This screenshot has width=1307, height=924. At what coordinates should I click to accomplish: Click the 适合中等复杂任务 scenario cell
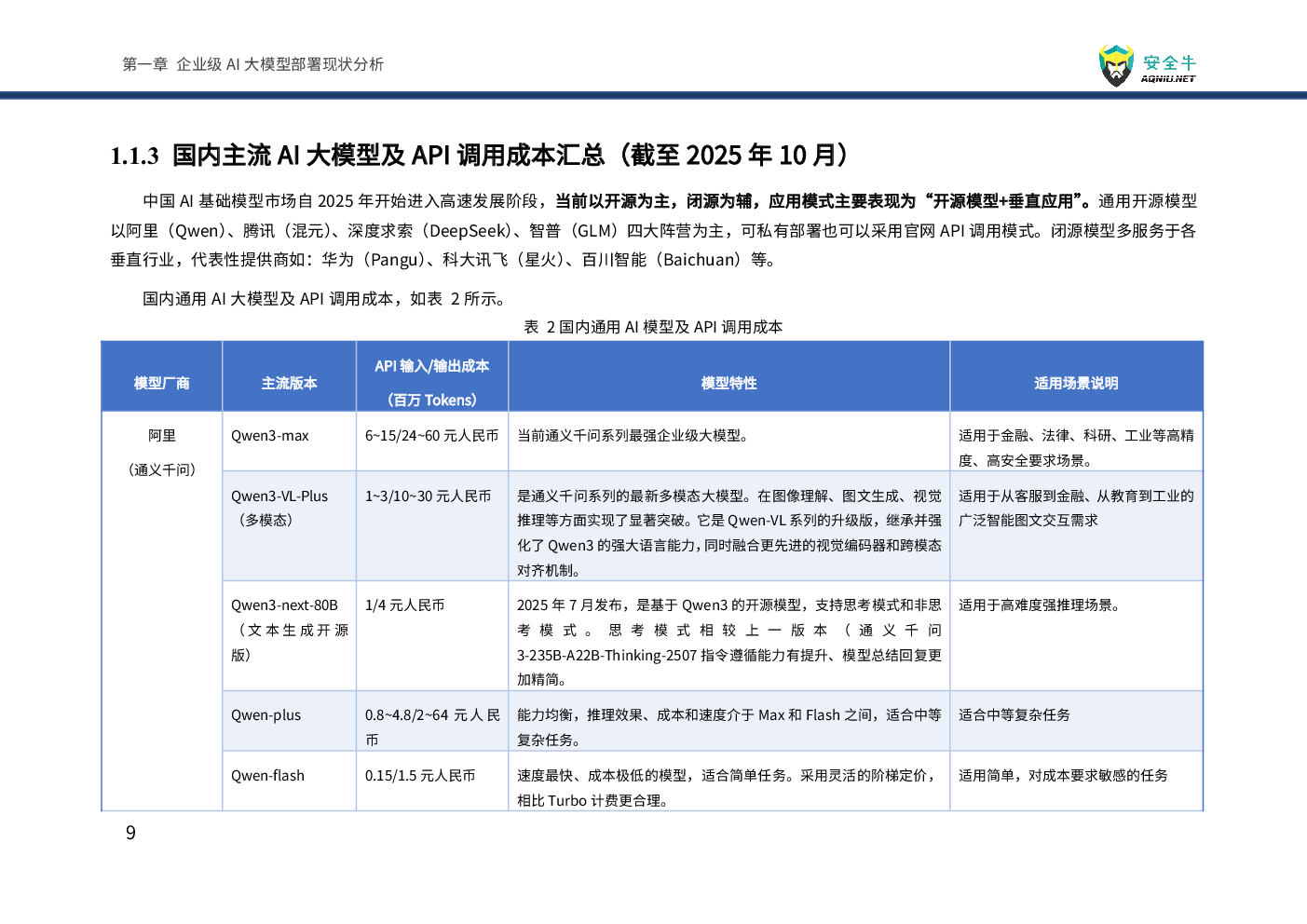coord(1014,715)
